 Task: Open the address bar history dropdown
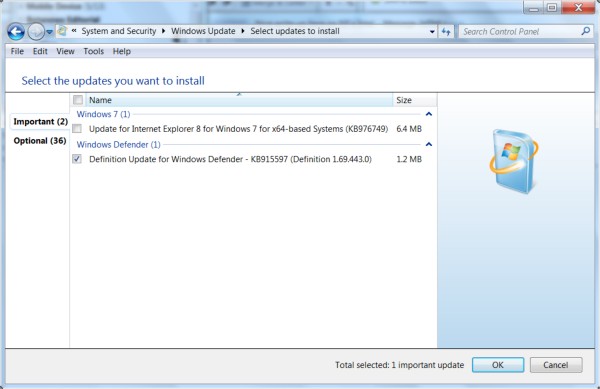click(x=432, y=32)
